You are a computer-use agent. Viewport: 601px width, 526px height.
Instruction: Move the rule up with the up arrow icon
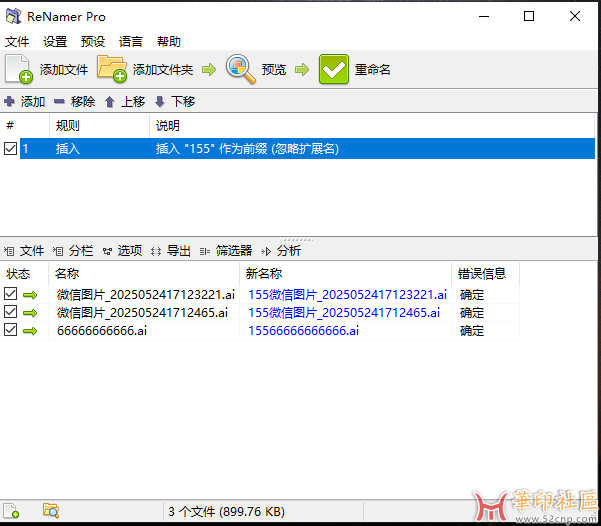click(110, 102)
